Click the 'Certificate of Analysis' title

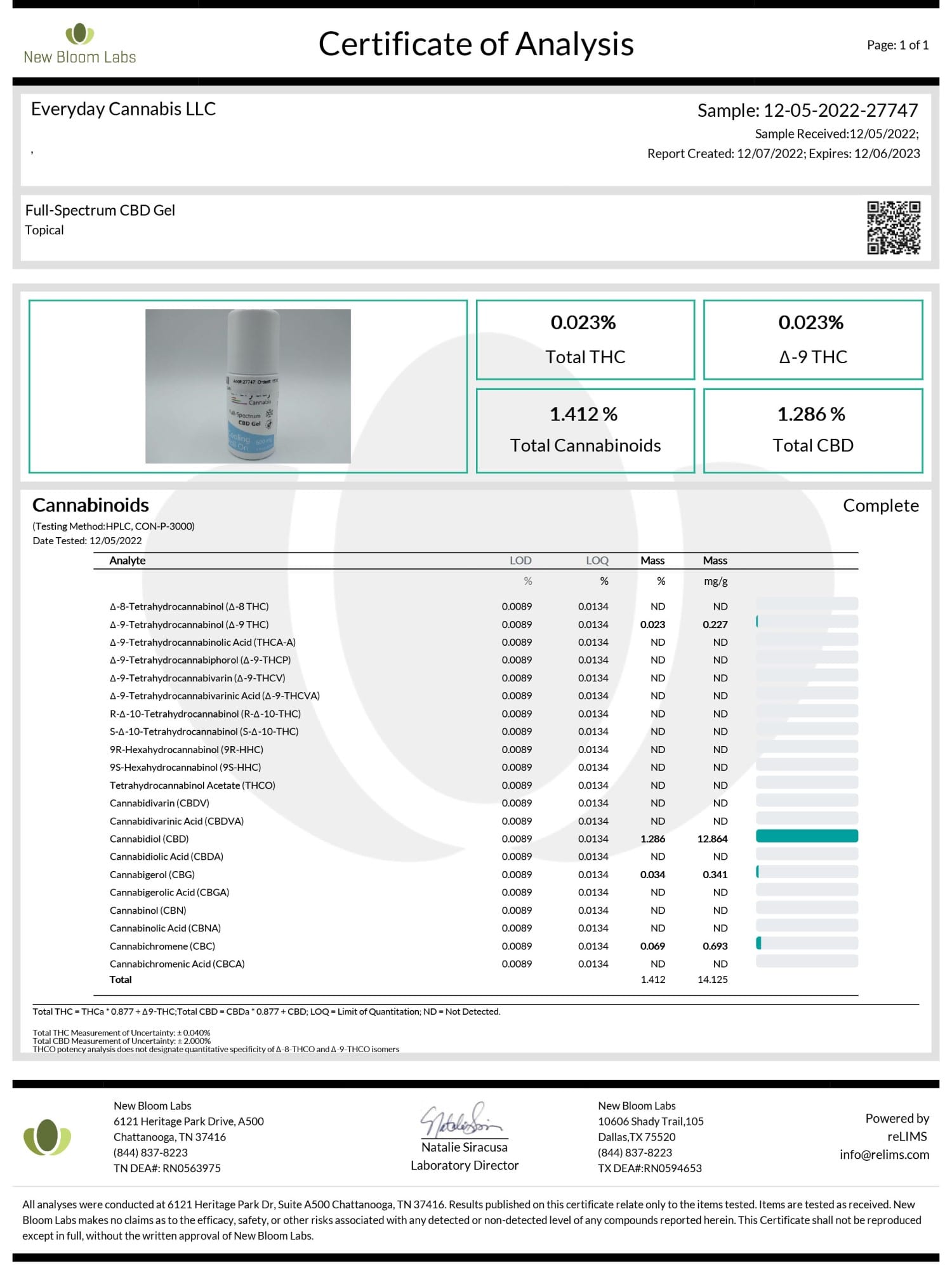(476, 44)
